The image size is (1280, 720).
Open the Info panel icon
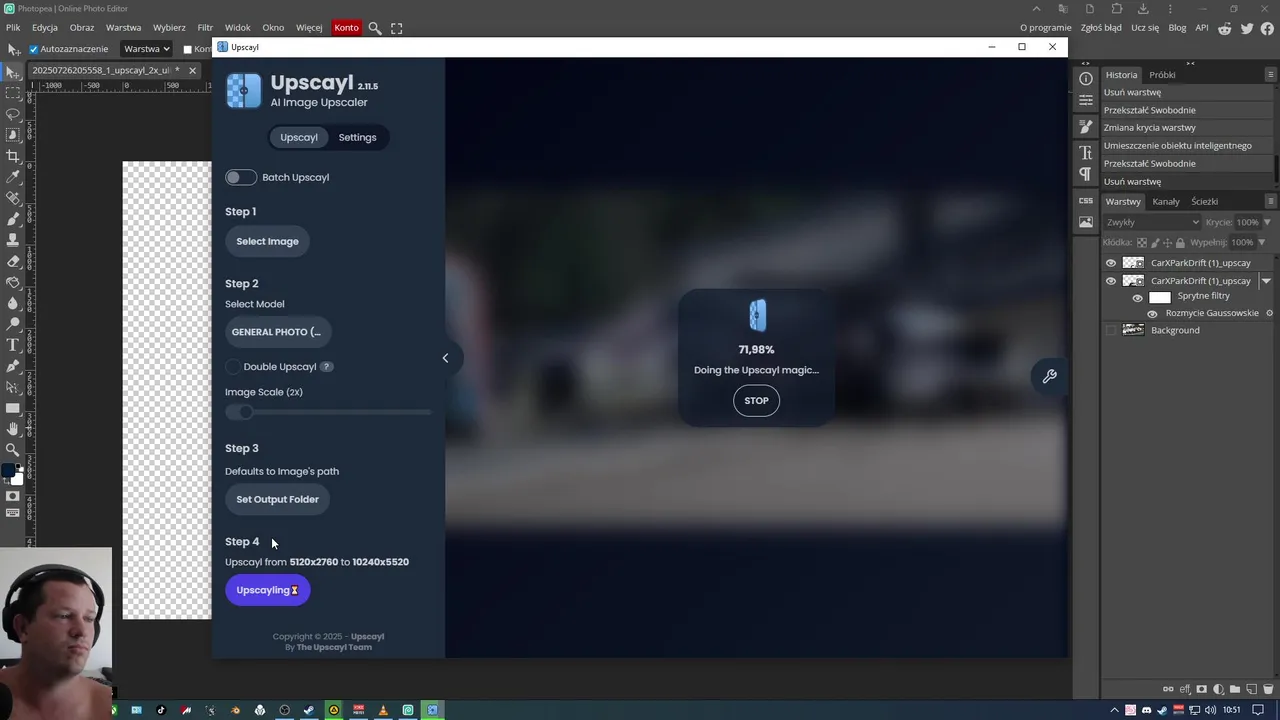click(1086, 79)
